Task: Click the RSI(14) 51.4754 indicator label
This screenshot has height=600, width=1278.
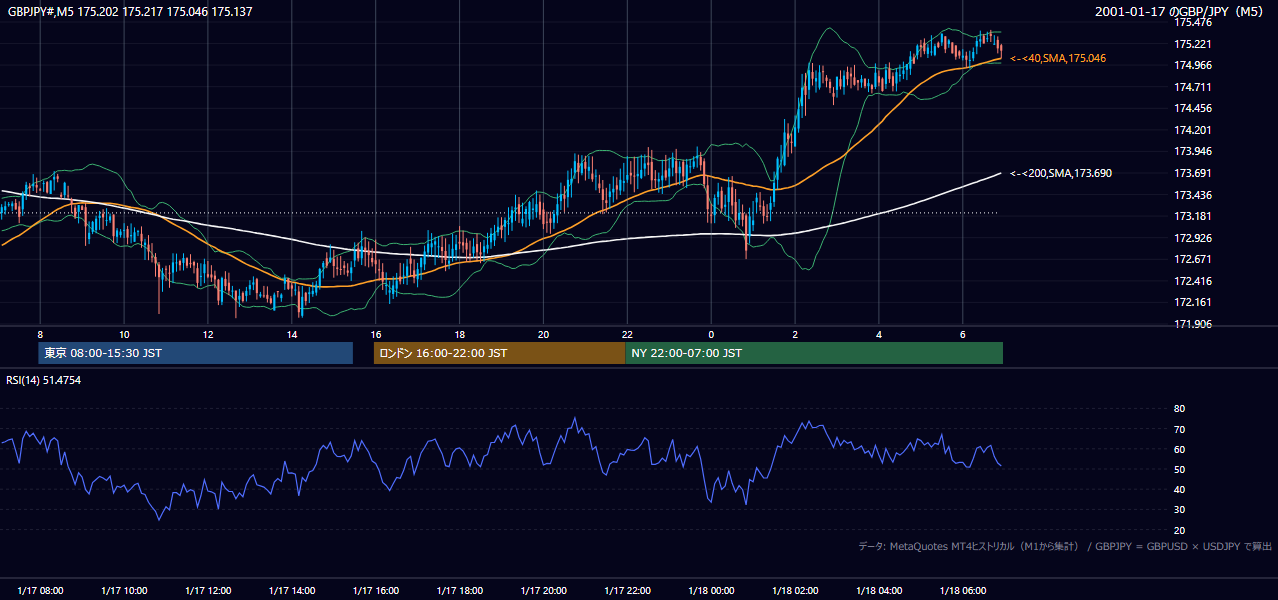Action: (x=44, y=380)
